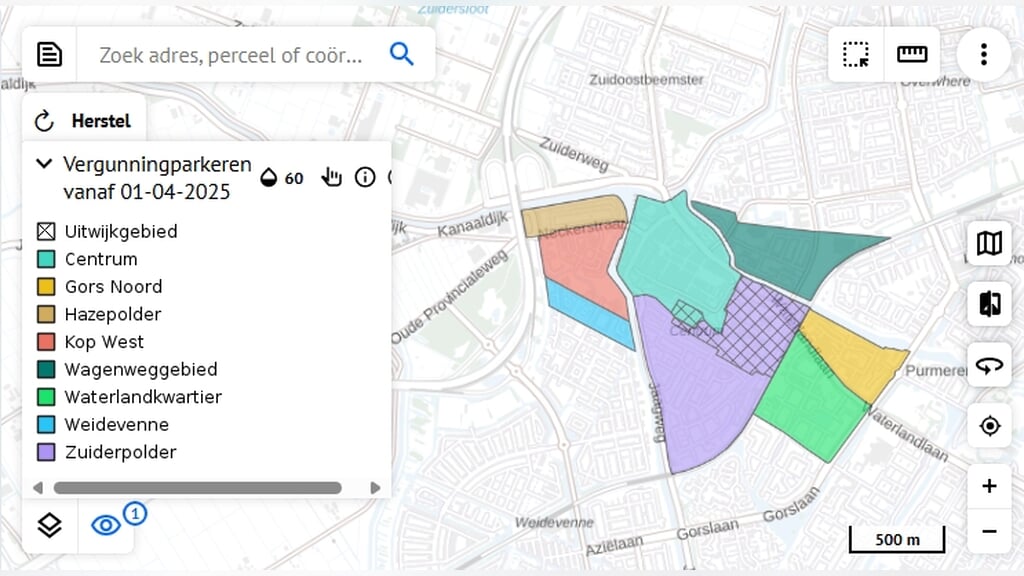This screenshot has height=576, width=1024.
Task: Enable the pan interaction for the layer
Action: (x=331, y=177)
